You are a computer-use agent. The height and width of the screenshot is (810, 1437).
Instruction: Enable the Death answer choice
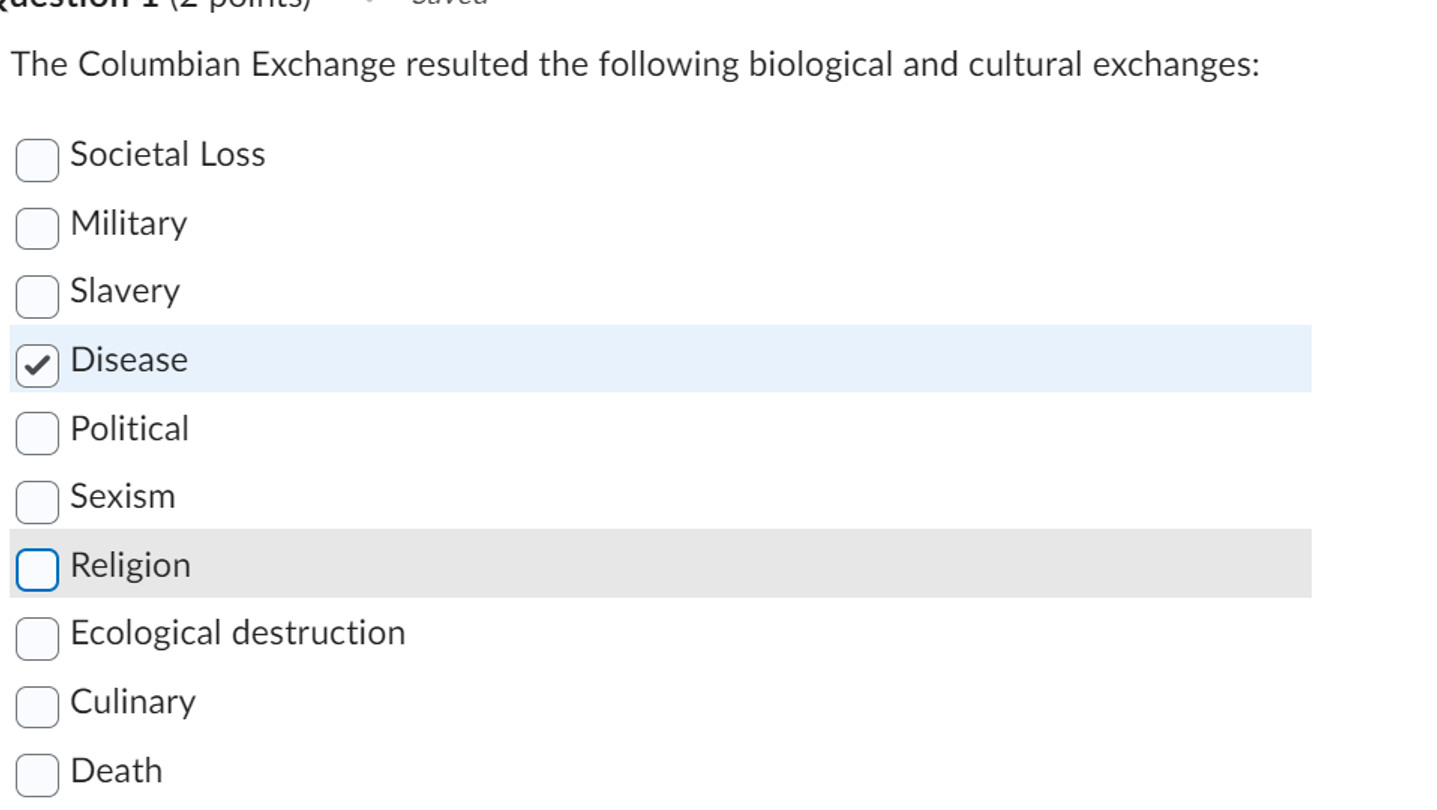(36, 775)
